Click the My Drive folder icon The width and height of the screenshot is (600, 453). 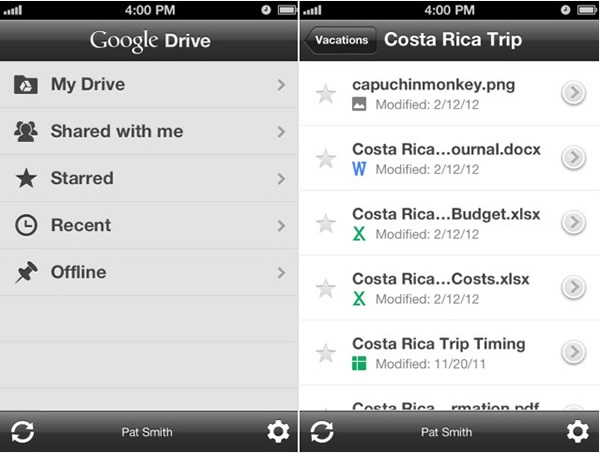(x=26, y=85)
